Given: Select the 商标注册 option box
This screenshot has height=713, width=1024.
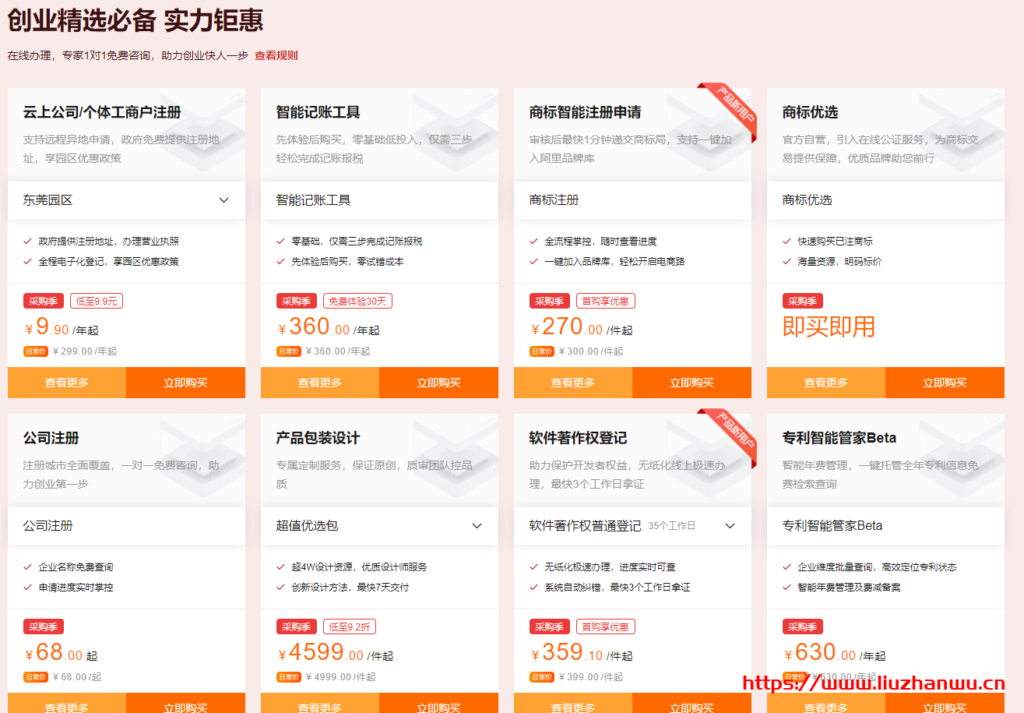Looking at the screenshot, I should click(632, 200).
